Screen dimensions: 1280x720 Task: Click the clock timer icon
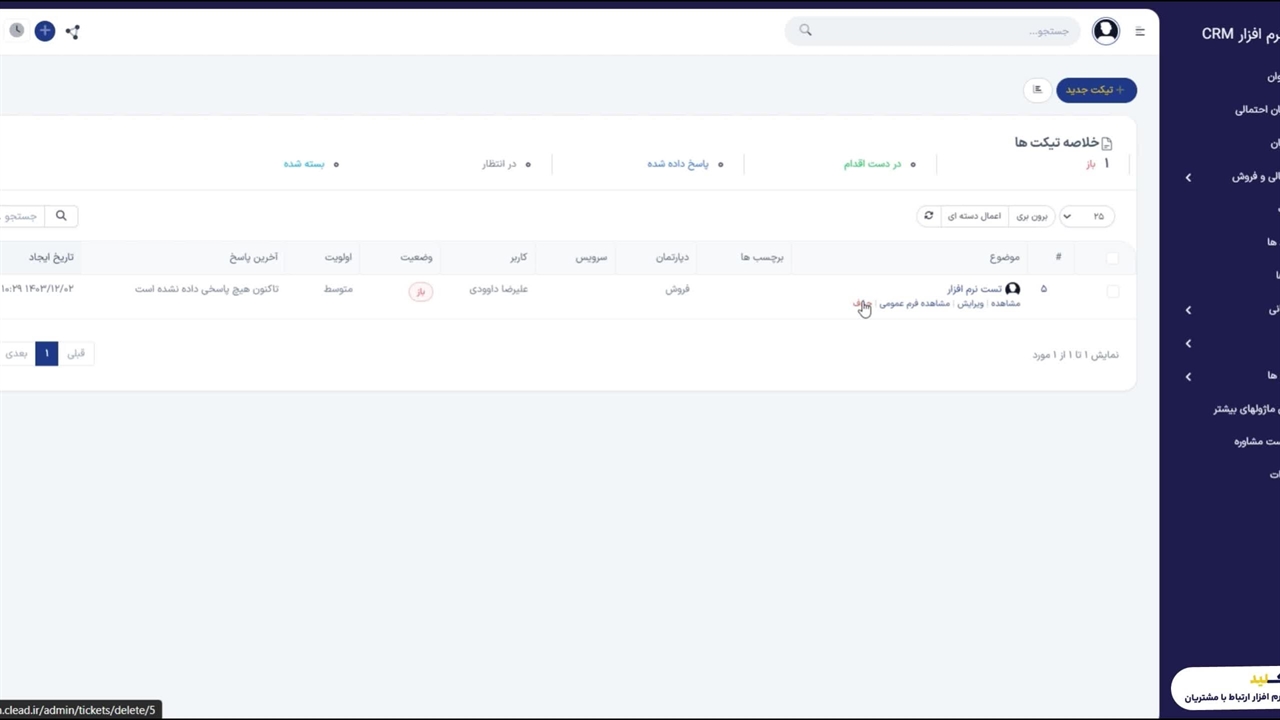coord(17,31)
